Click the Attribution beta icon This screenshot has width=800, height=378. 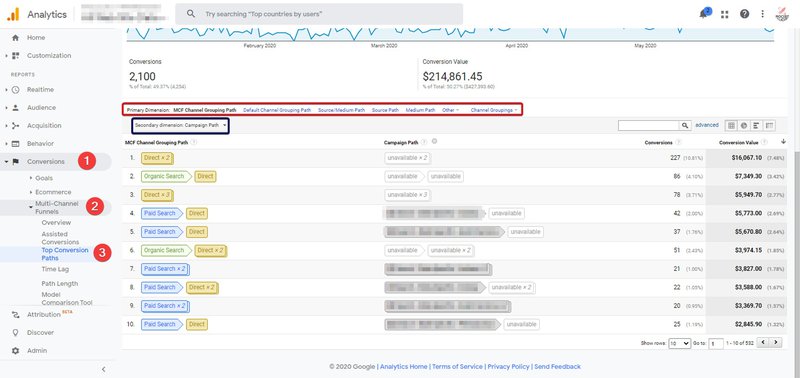[x=15, y=315]
